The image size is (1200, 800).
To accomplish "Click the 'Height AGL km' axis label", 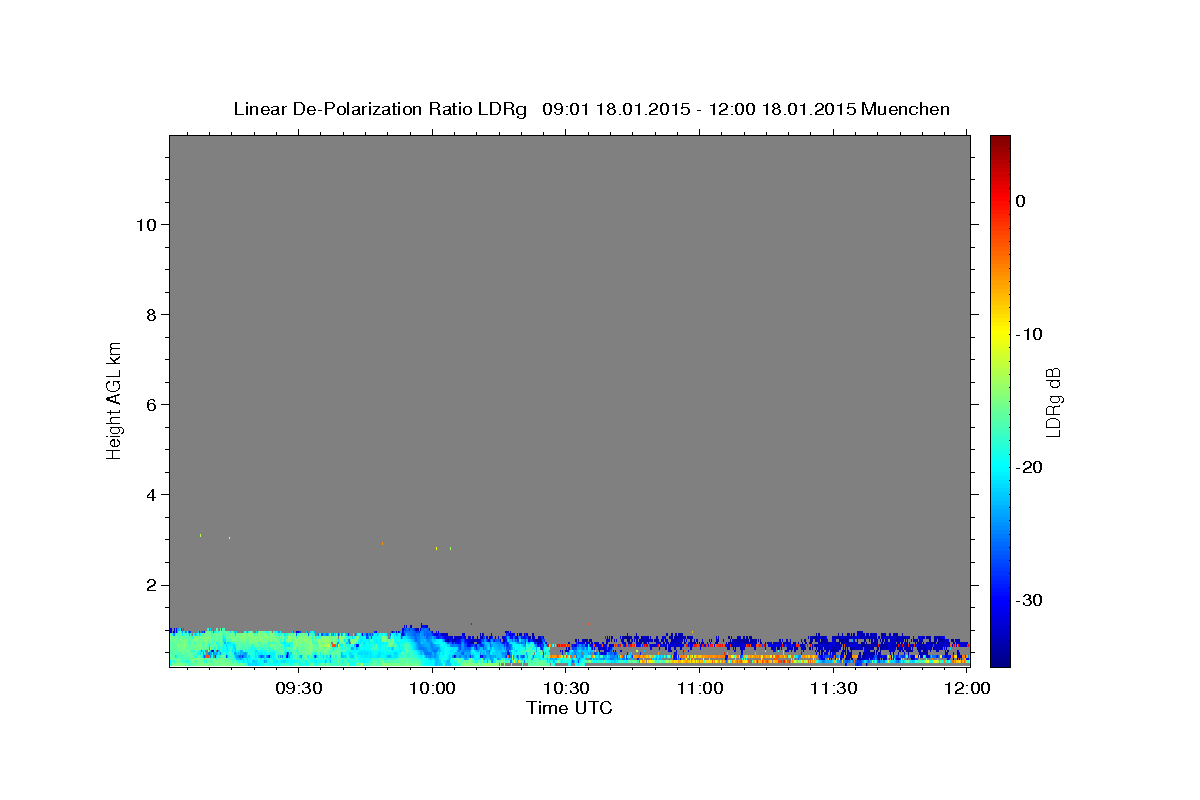I will [114, 399].
